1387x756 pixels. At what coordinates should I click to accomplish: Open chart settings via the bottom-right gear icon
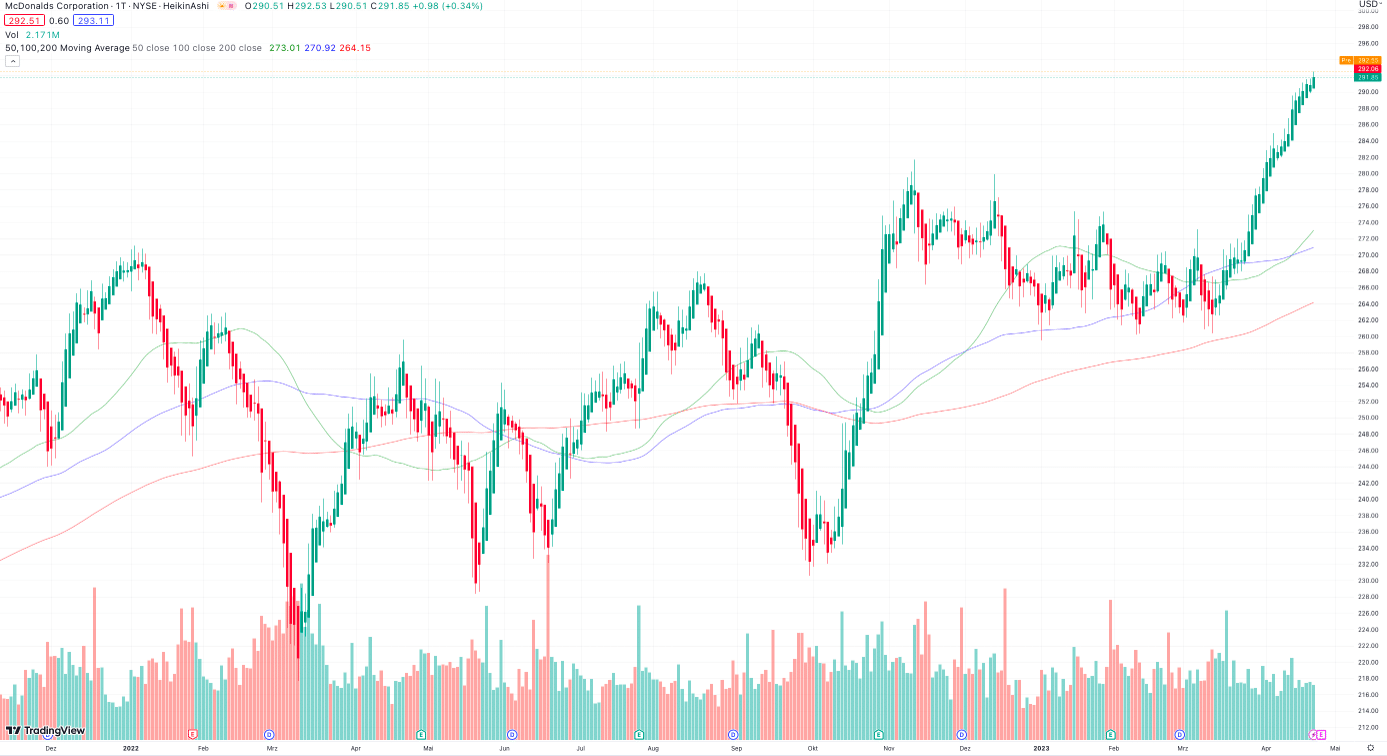click(x=1370, y=747)
